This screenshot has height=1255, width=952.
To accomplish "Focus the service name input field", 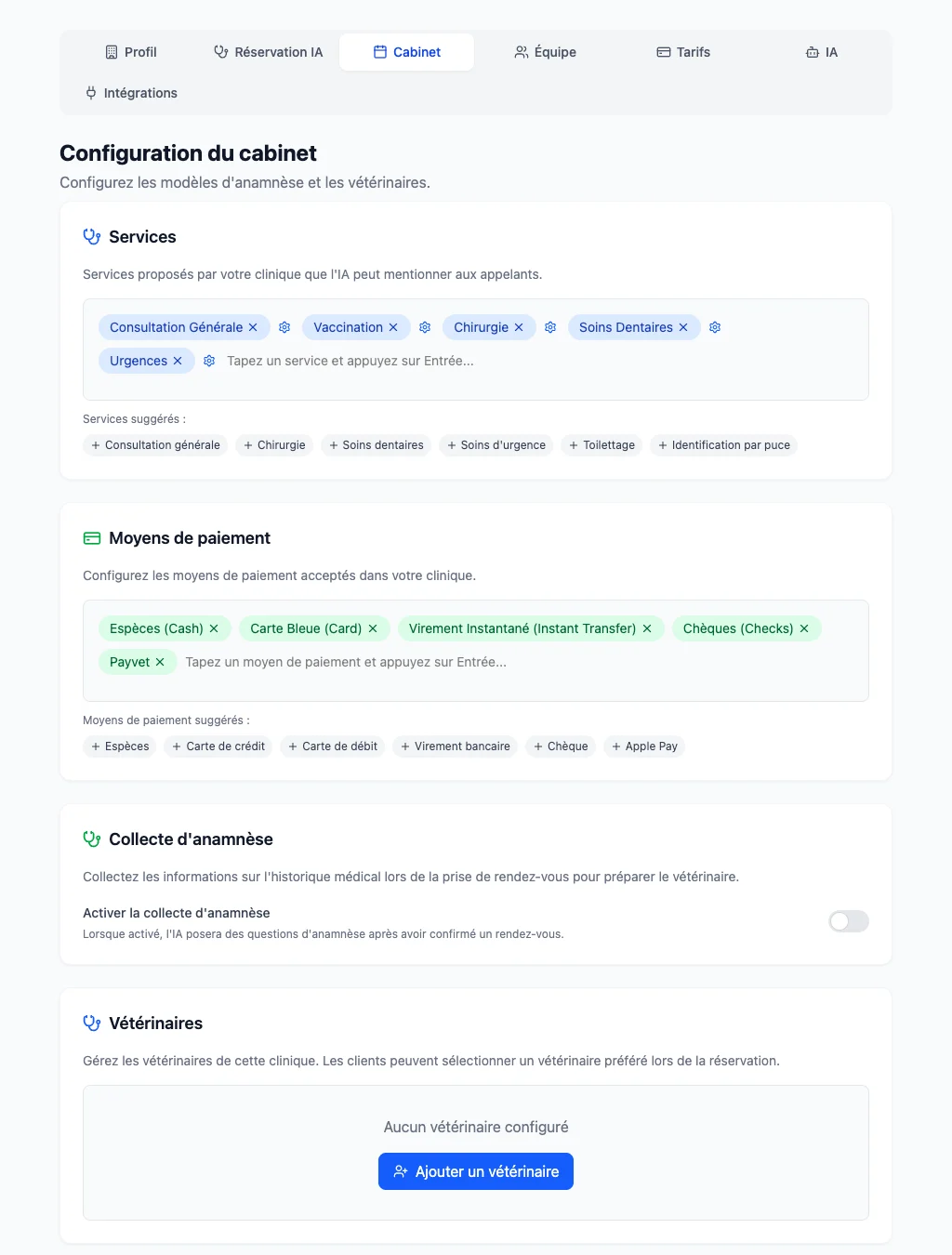I will coord(540,361).
